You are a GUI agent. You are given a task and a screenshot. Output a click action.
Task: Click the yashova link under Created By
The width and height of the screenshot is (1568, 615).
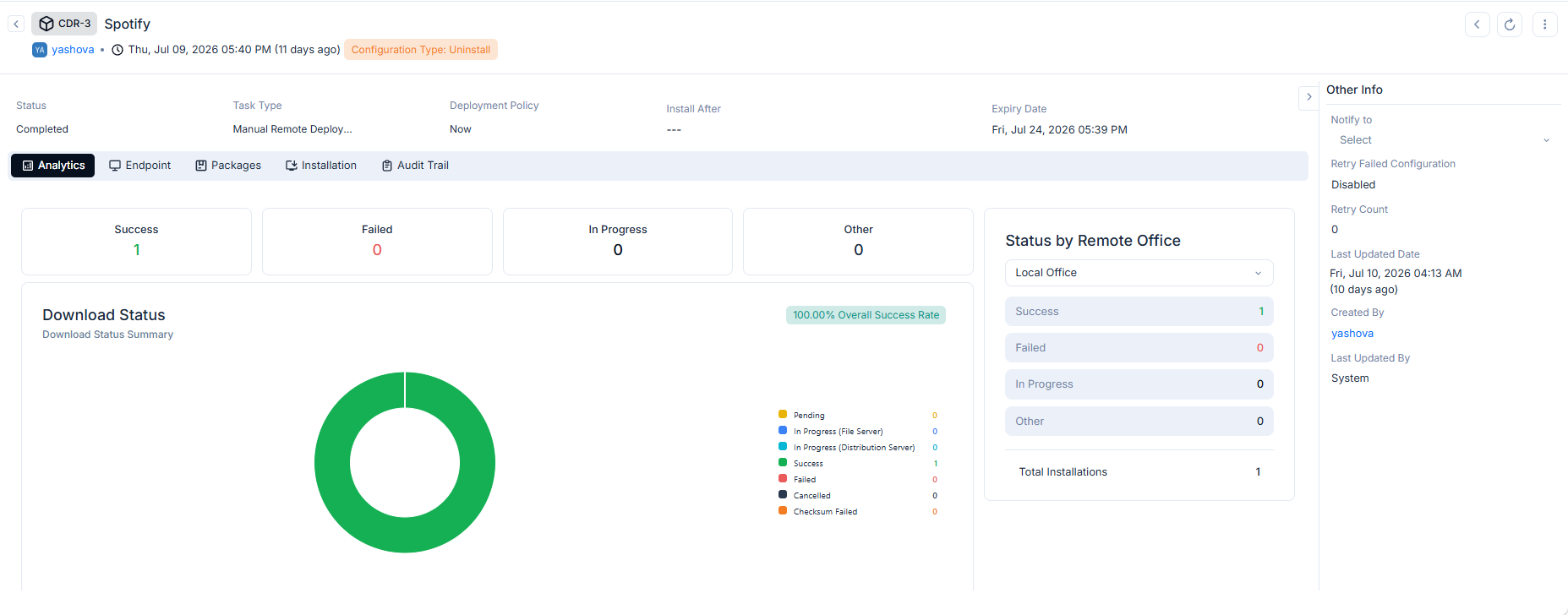pos(1352,334)
